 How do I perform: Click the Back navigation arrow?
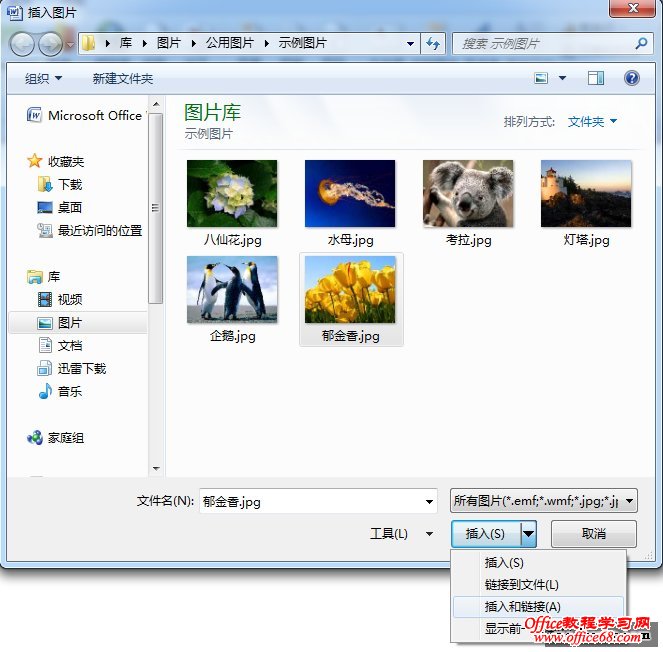point(22,44)
